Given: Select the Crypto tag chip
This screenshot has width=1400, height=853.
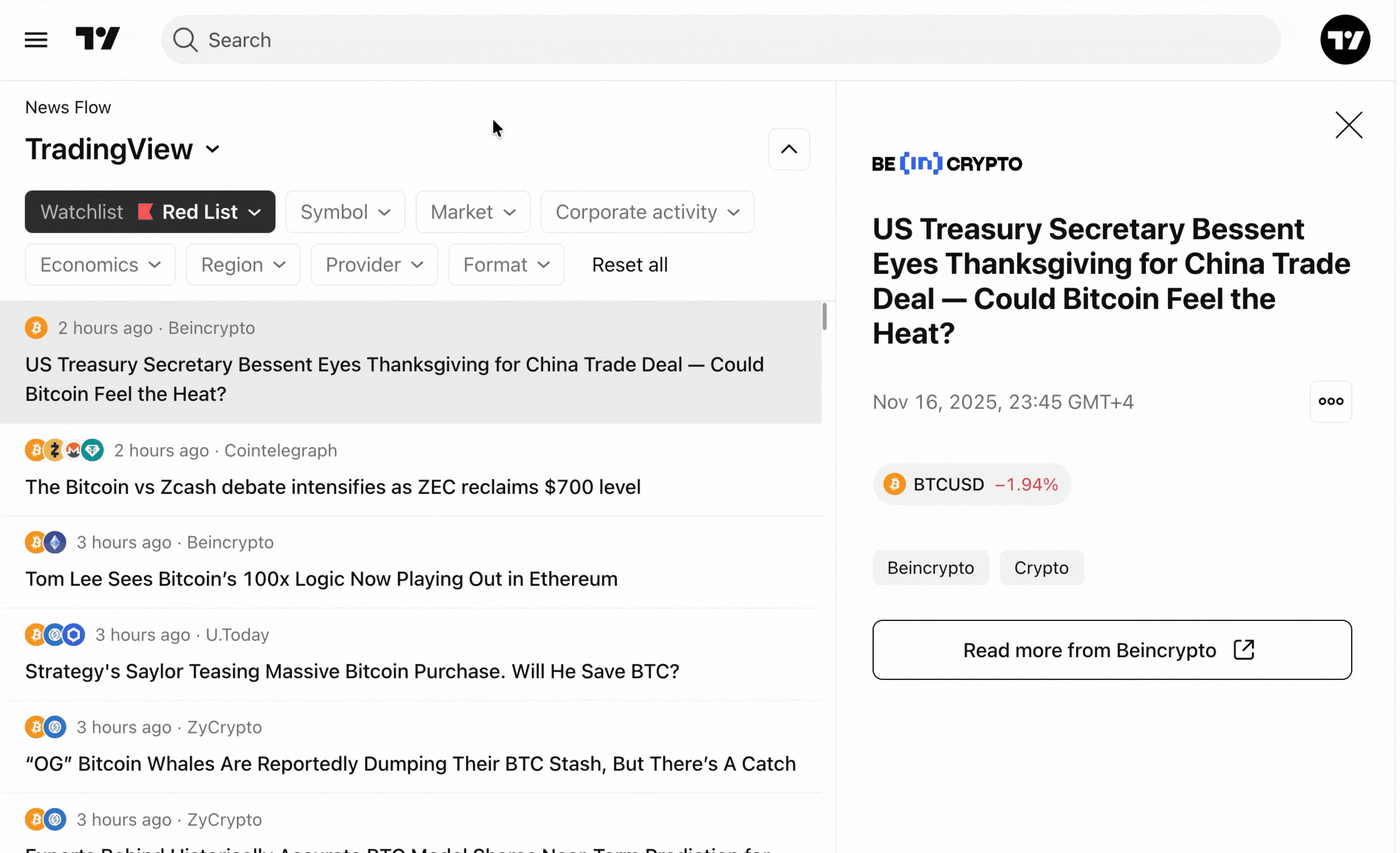Looking at the screenshot, I should tap(1041, 567).
